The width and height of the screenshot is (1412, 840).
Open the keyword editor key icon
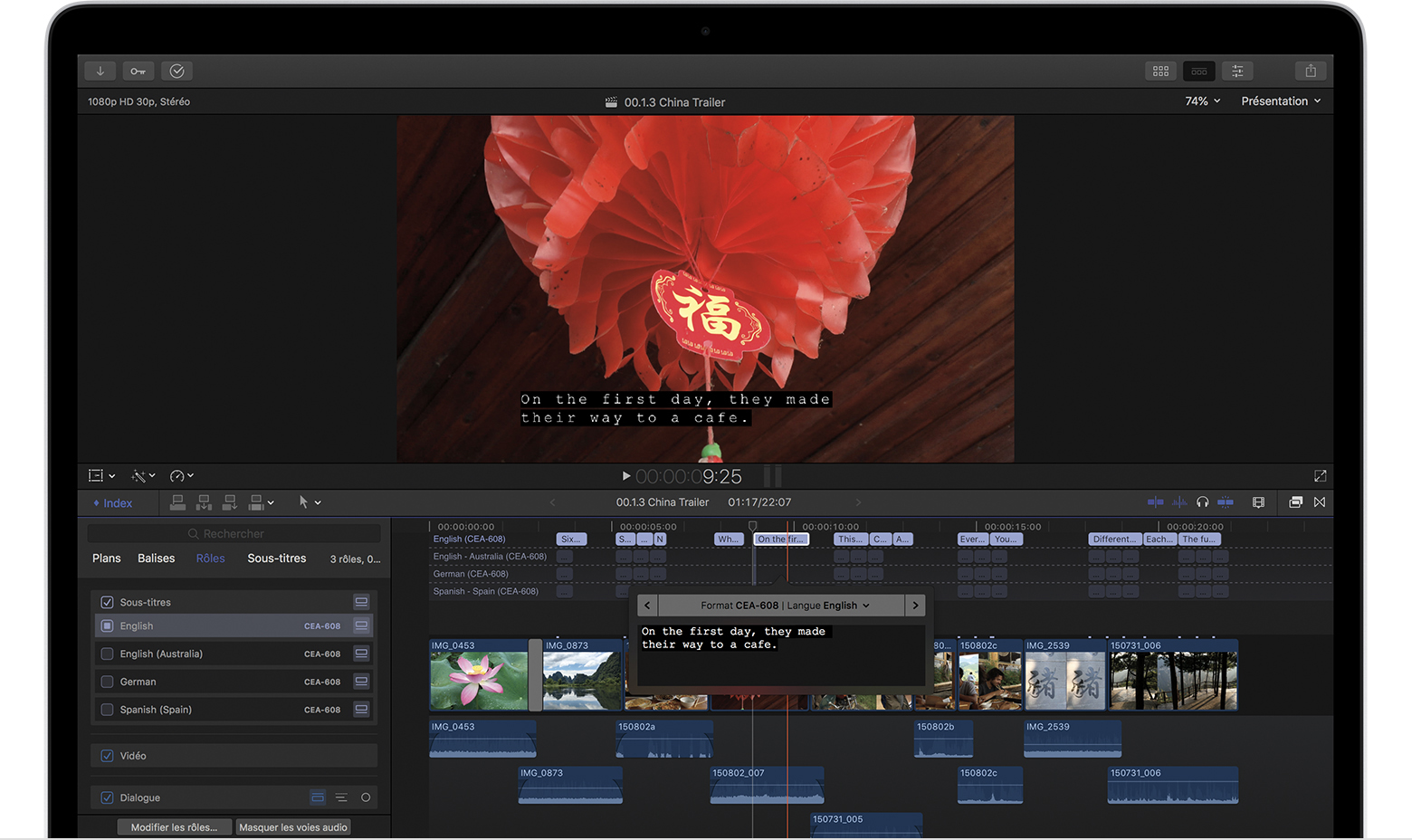pos(138,71)
